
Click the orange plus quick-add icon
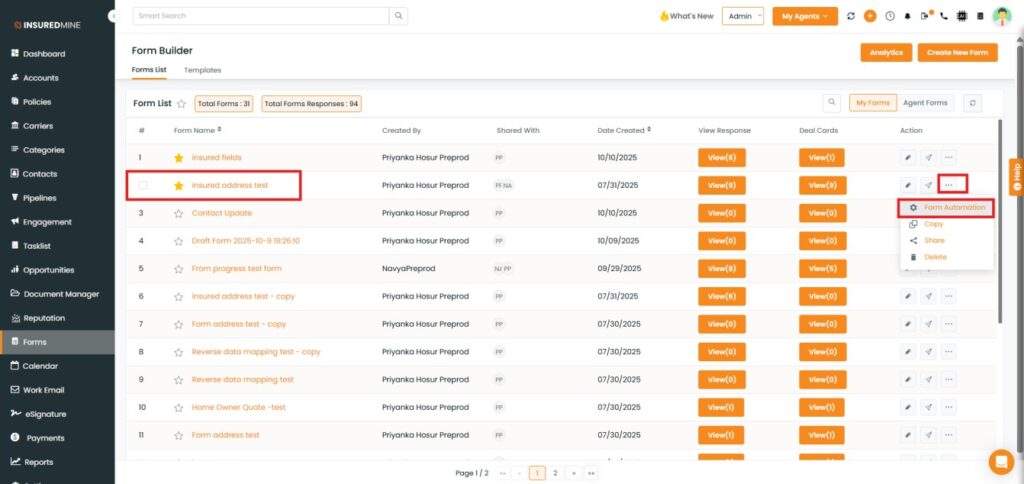[870, 16]
